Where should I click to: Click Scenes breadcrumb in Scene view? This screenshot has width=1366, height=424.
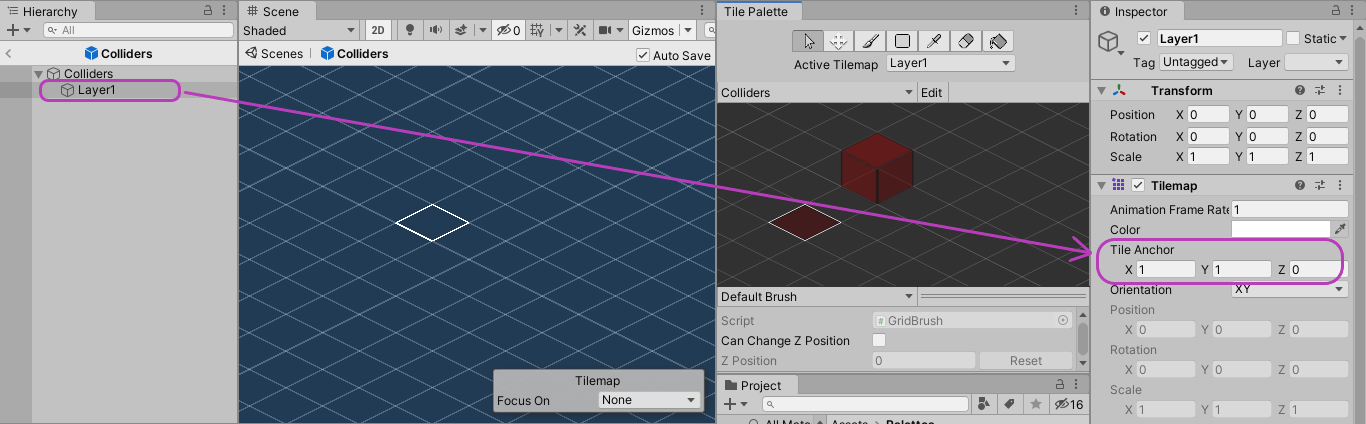(x=274, y=54)
